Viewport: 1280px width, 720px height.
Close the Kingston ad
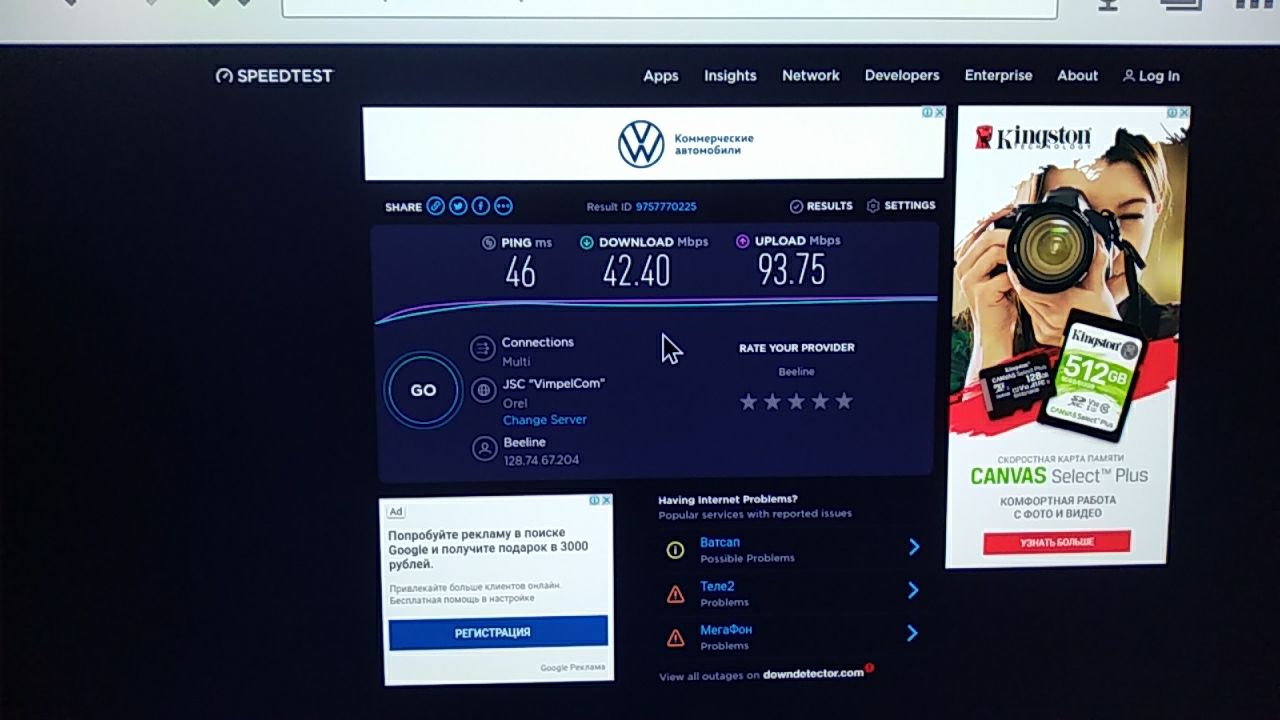1184,113
